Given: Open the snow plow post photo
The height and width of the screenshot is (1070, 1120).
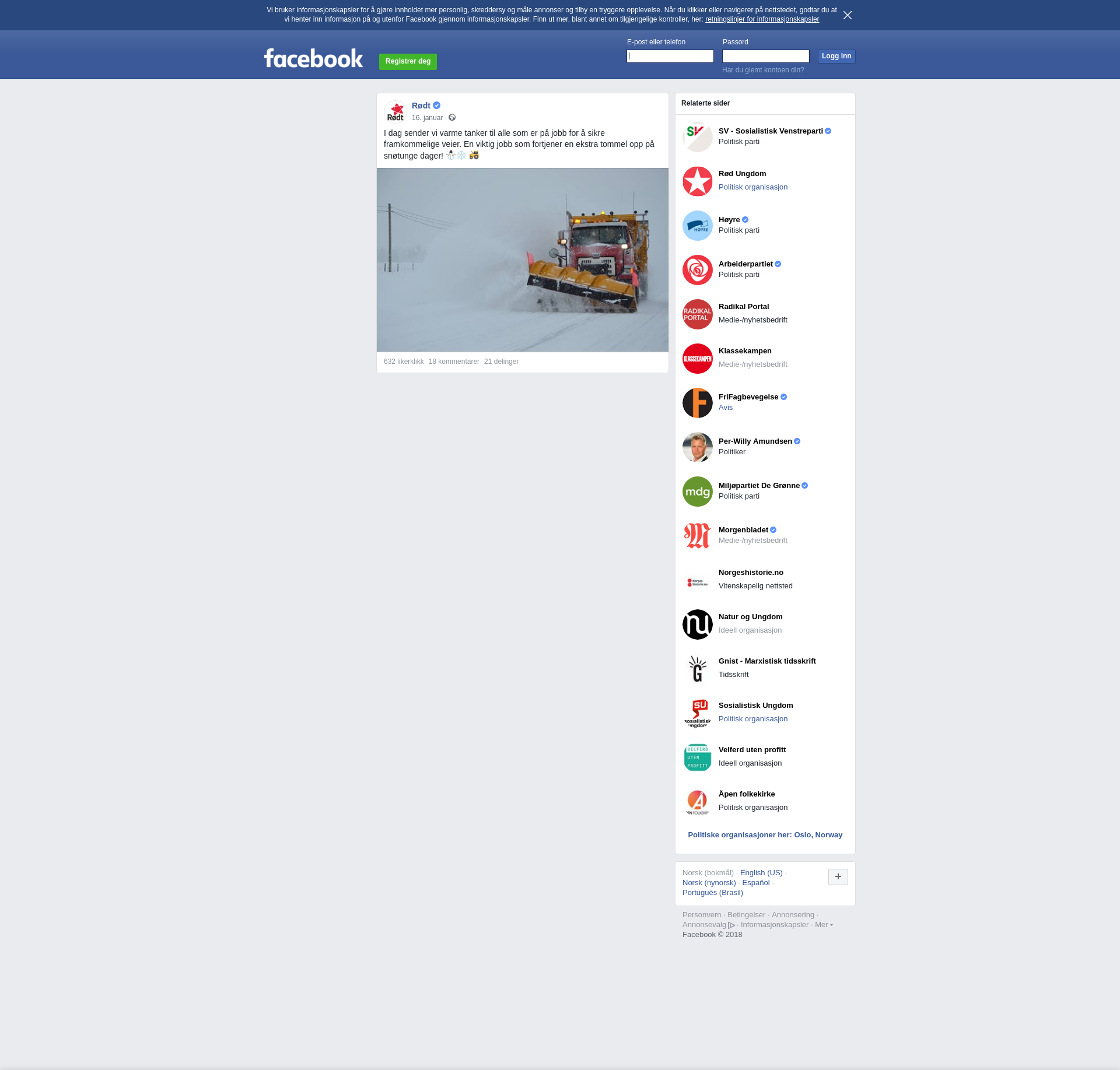Looking at the screenshot, I should point(523,259).
